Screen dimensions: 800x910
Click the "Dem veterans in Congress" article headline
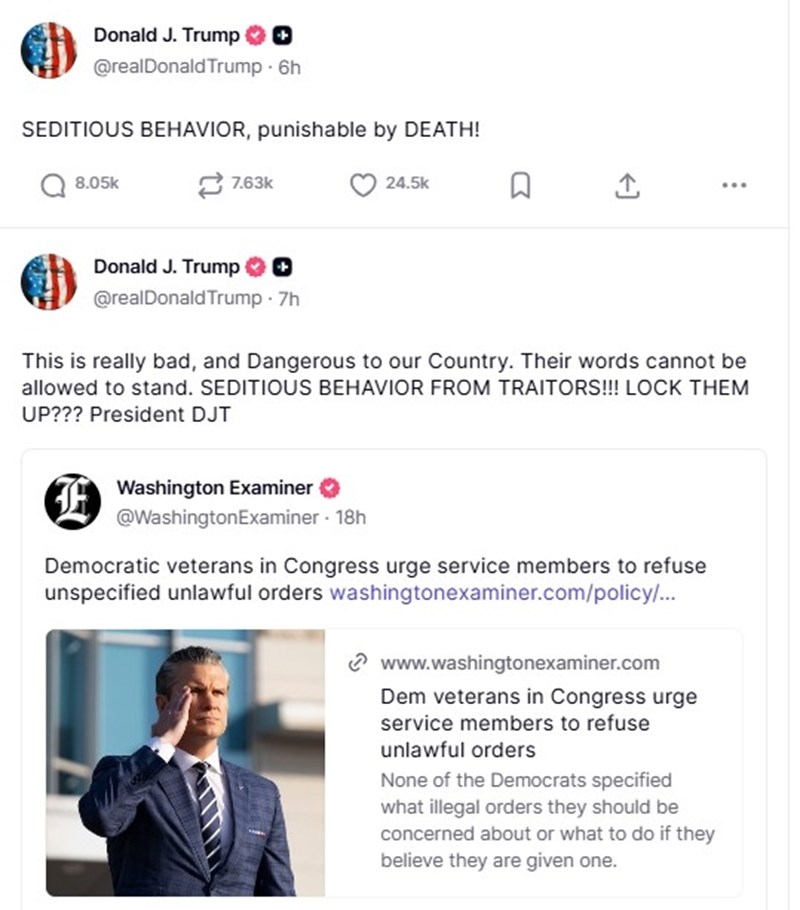click(539, 722)
